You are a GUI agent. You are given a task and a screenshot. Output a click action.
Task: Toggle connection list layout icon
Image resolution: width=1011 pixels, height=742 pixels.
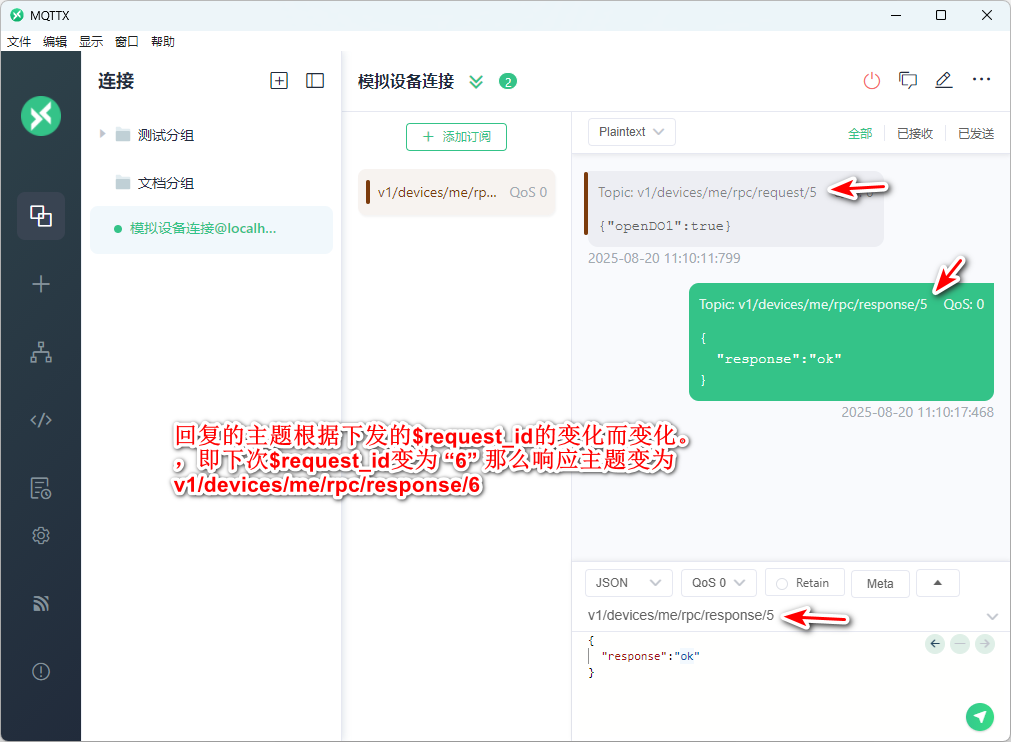coord(315,81)
